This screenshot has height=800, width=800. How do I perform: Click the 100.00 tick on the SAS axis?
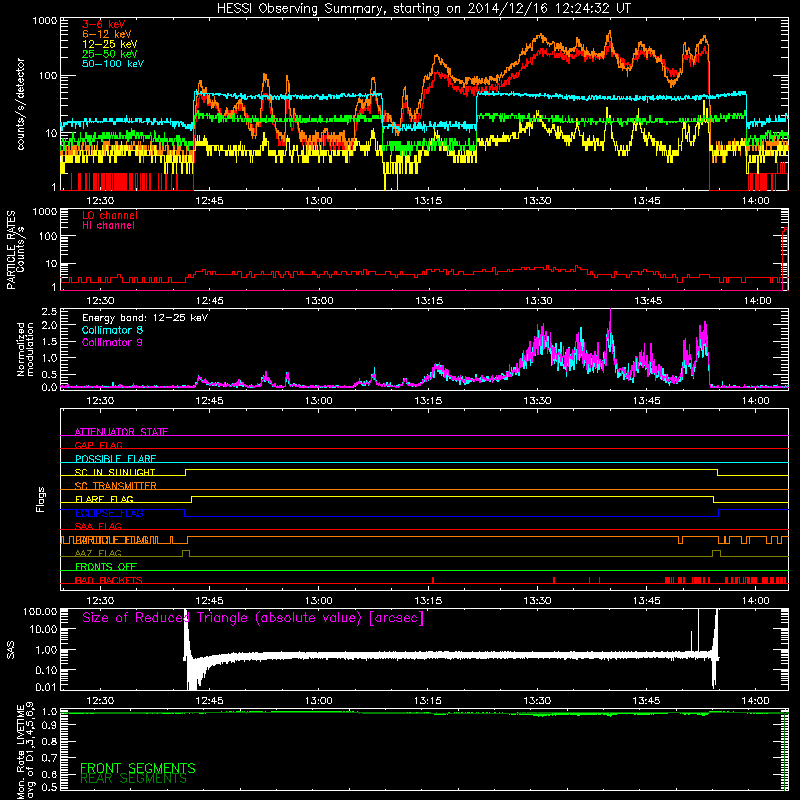40,611
